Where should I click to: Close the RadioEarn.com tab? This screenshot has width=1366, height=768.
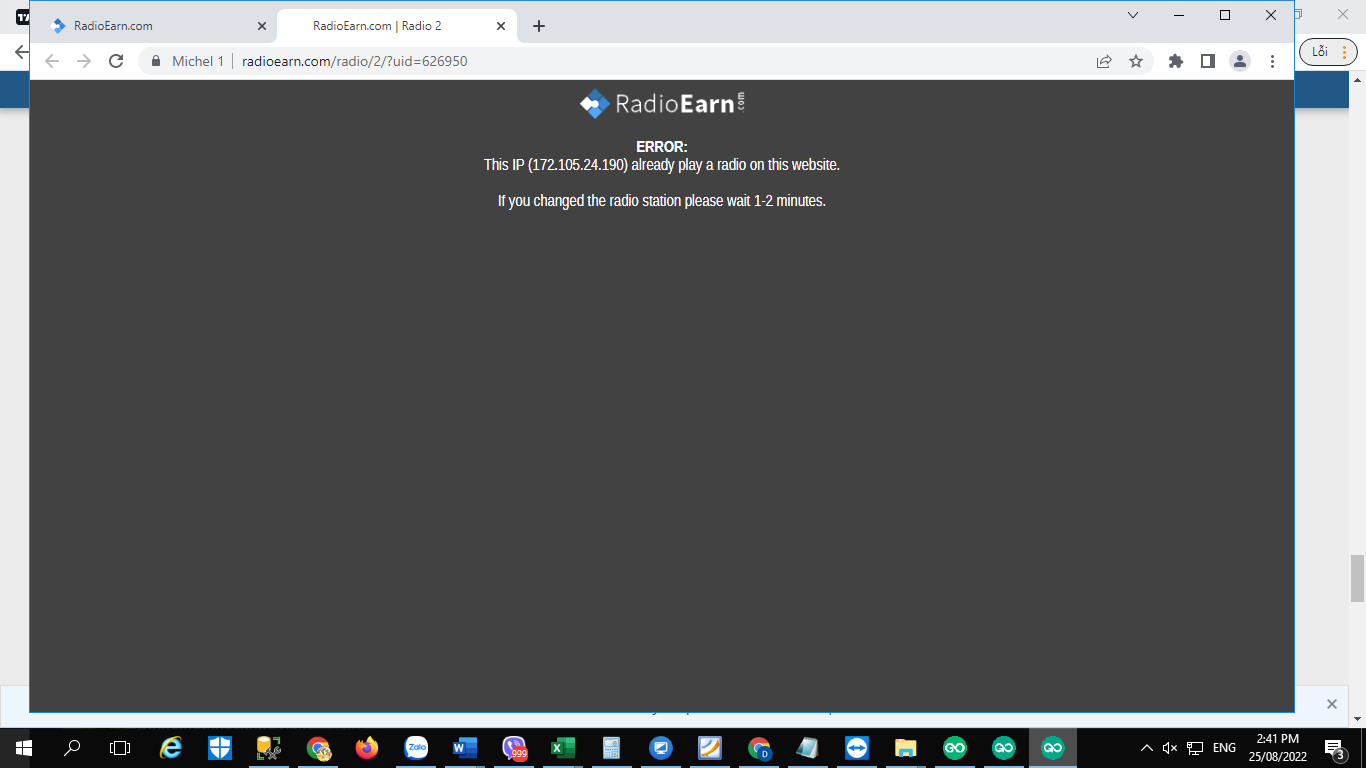point(262,26)
